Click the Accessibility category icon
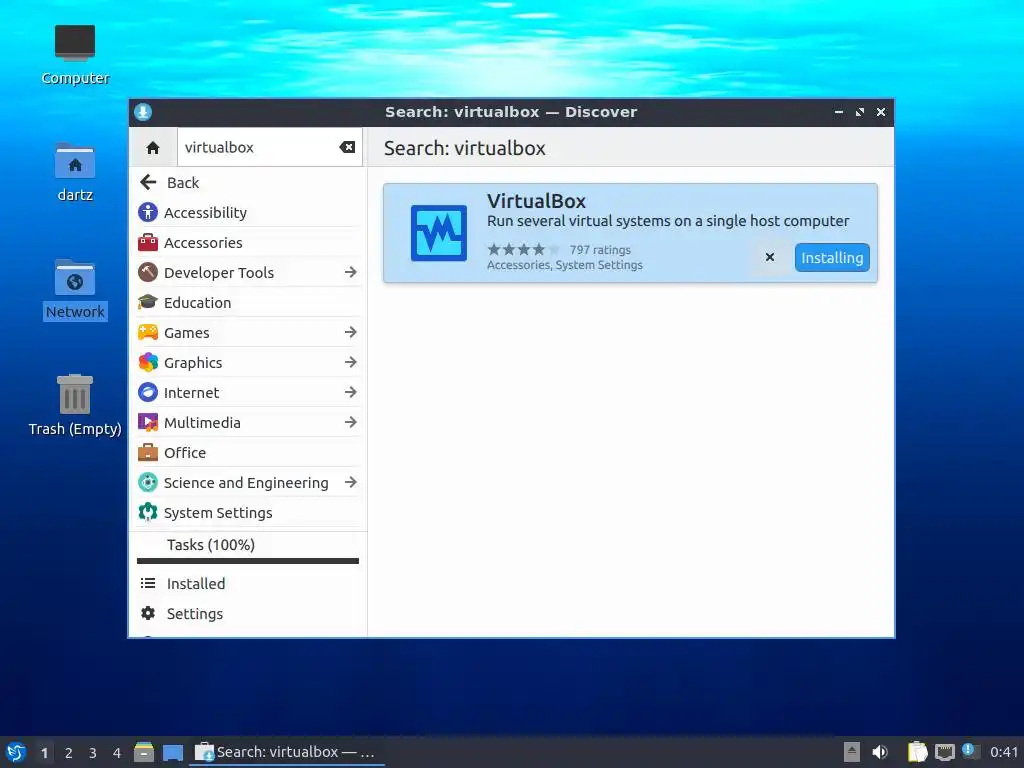This screenshot has height=768, width=1024. (x=148, y=212)
